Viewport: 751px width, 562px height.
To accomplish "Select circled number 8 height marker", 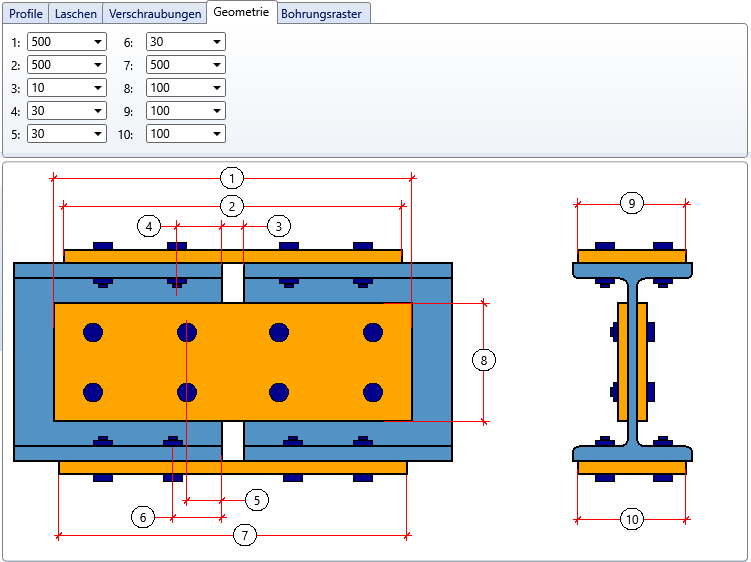I will [484, 360].
